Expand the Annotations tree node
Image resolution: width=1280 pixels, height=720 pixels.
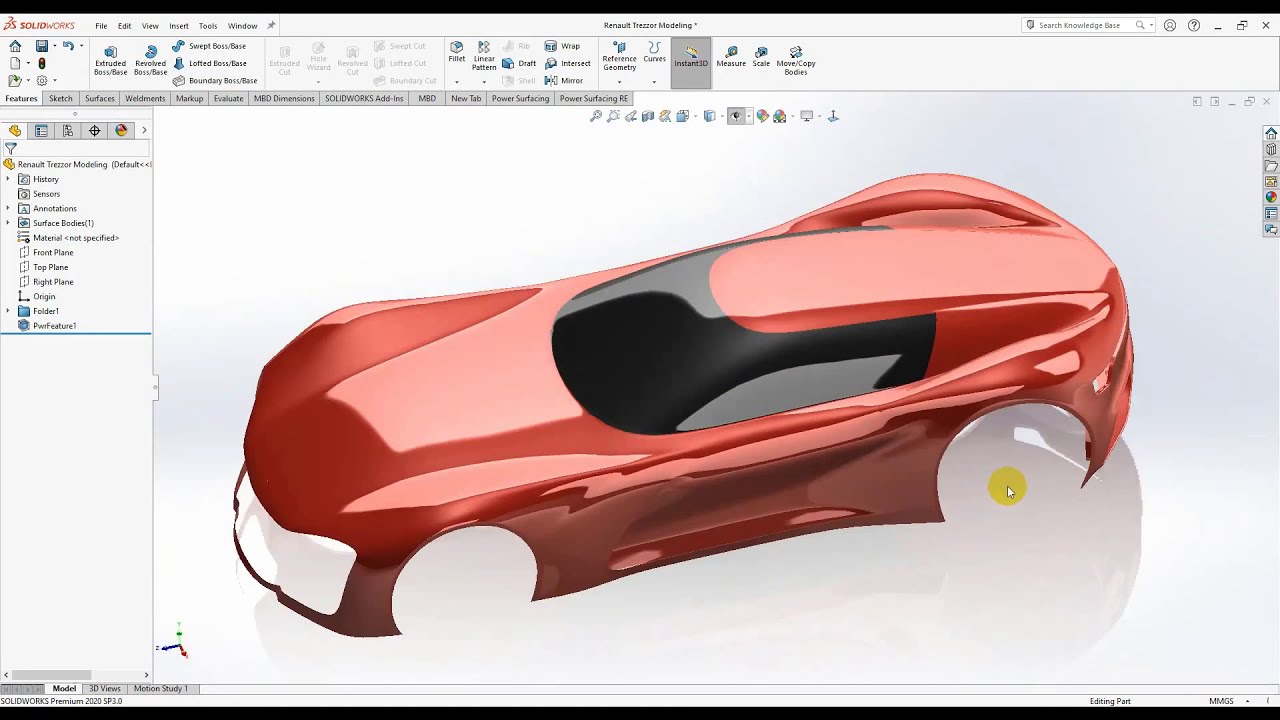8,208
